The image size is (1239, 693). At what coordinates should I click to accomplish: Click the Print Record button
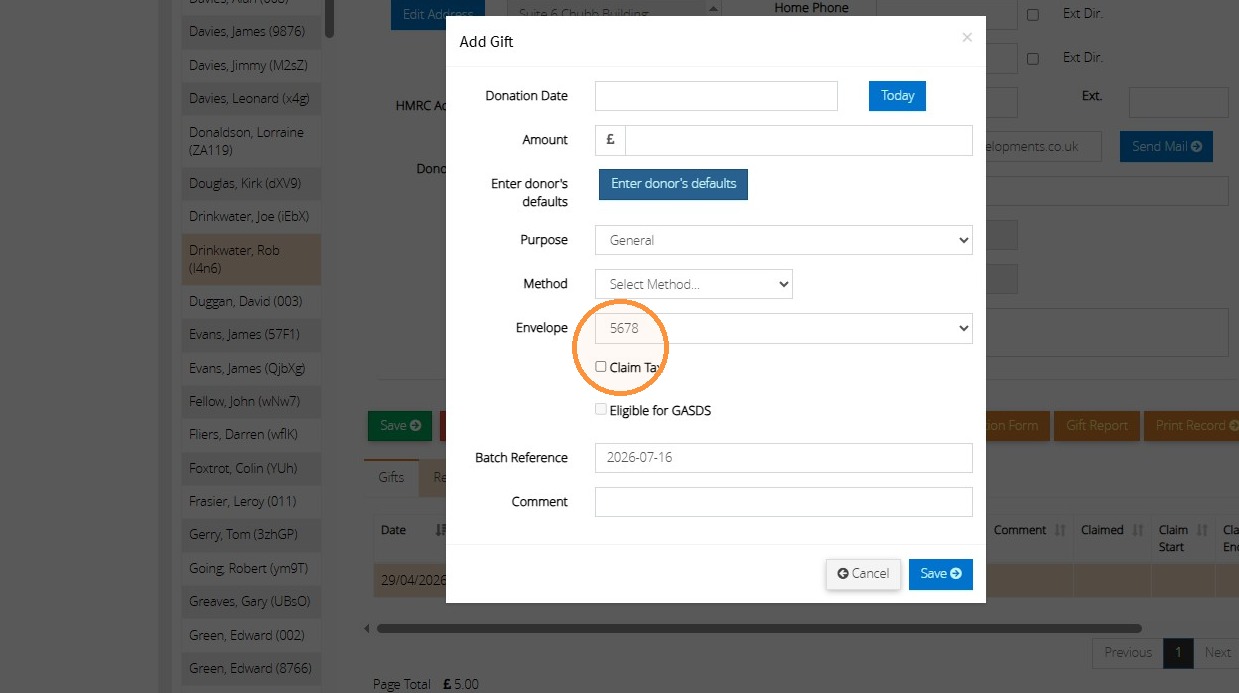click(1191, 426)
